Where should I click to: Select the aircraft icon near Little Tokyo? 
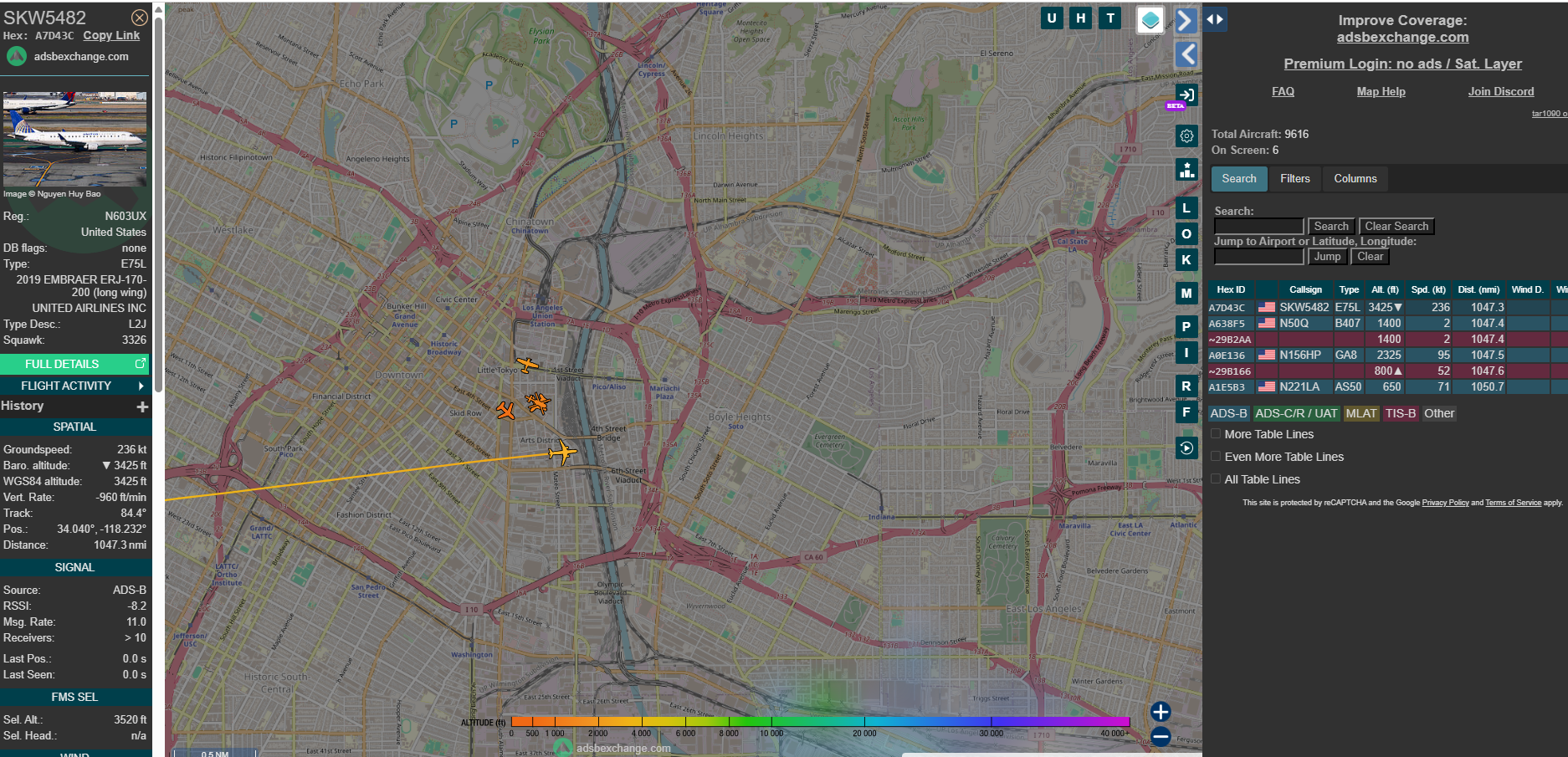[x=527, y=364]
